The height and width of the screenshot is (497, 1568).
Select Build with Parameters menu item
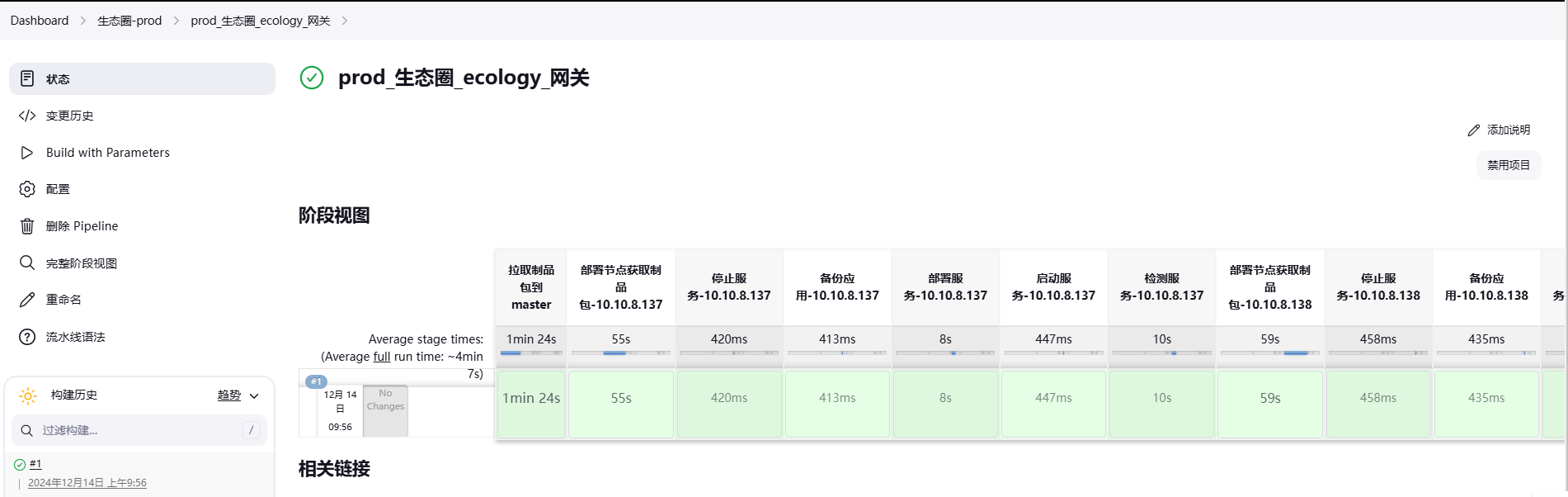[x=142, y=153]
